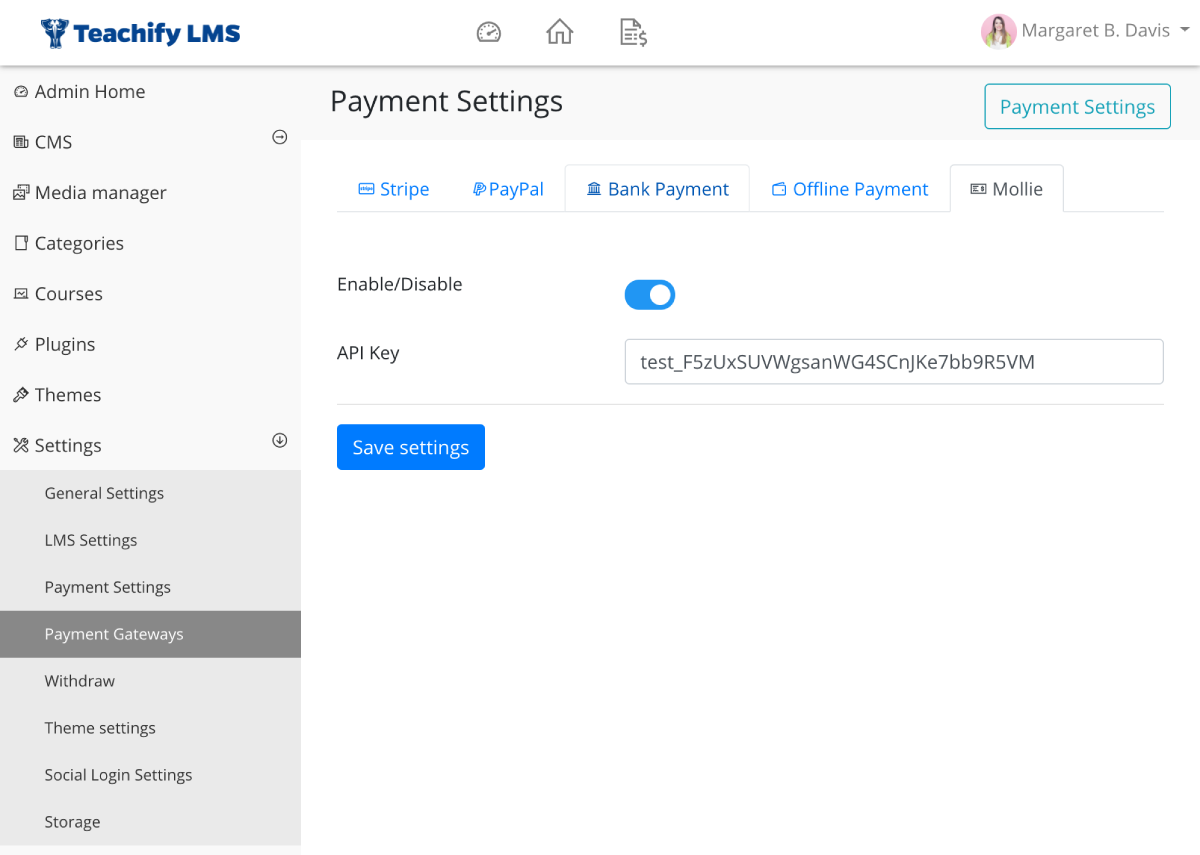Click the outlined Payment Settings button at top right
Image resolution: width=1200 pixels, height=855 pixels.
[1077, 107]
